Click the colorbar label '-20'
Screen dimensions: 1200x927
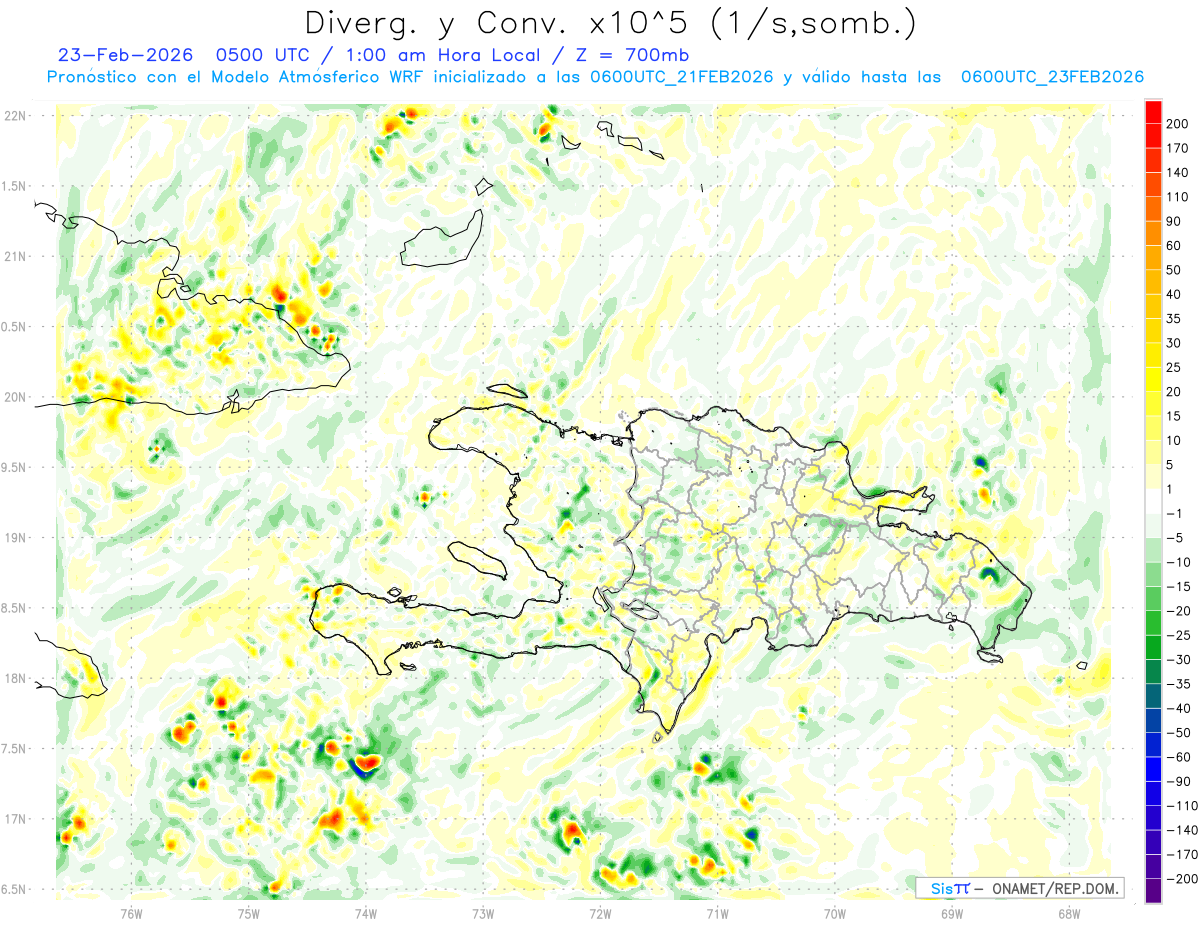click(x=1180, y=611)
